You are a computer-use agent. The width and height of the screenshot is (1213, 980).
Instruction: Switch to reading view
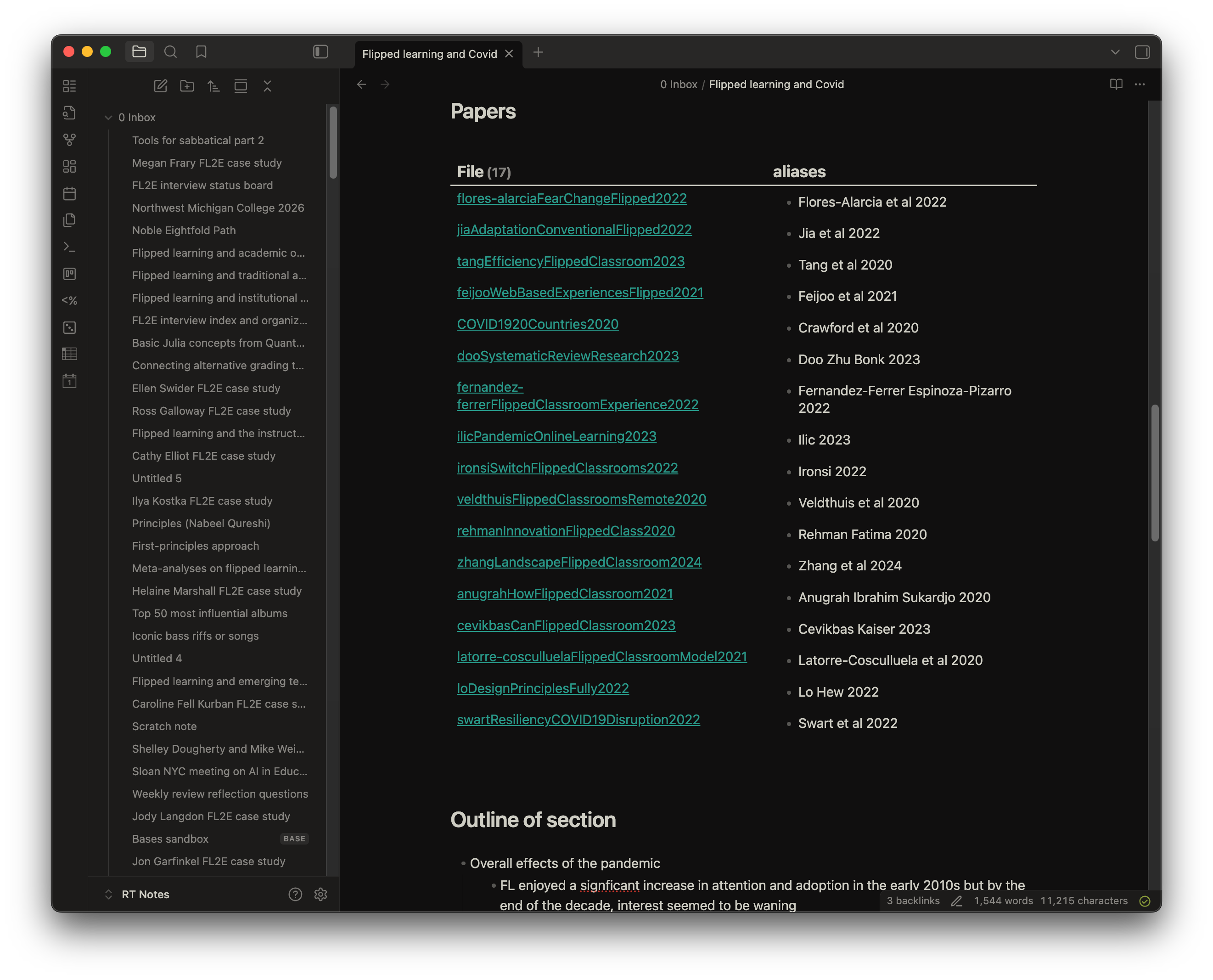(x=1116, y=84)
